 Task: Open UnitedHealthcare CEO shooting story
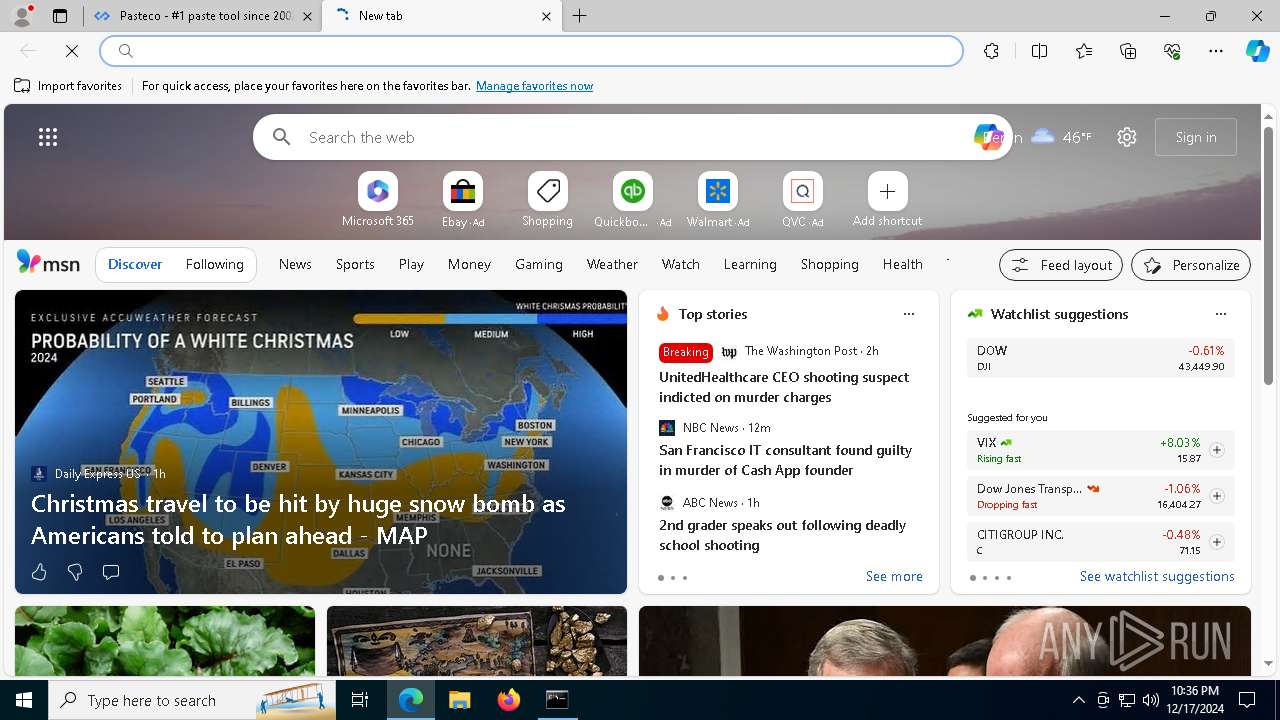click(784, 387)
